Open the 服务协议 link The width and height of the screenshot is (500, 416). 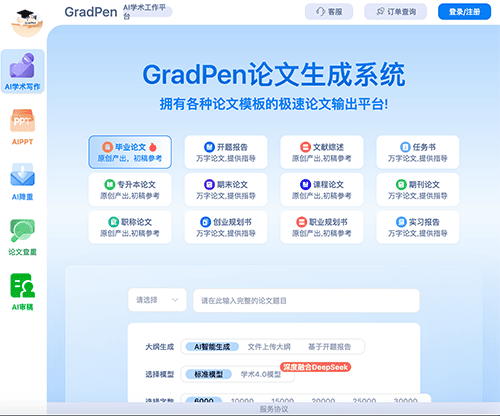click(274, 409)
